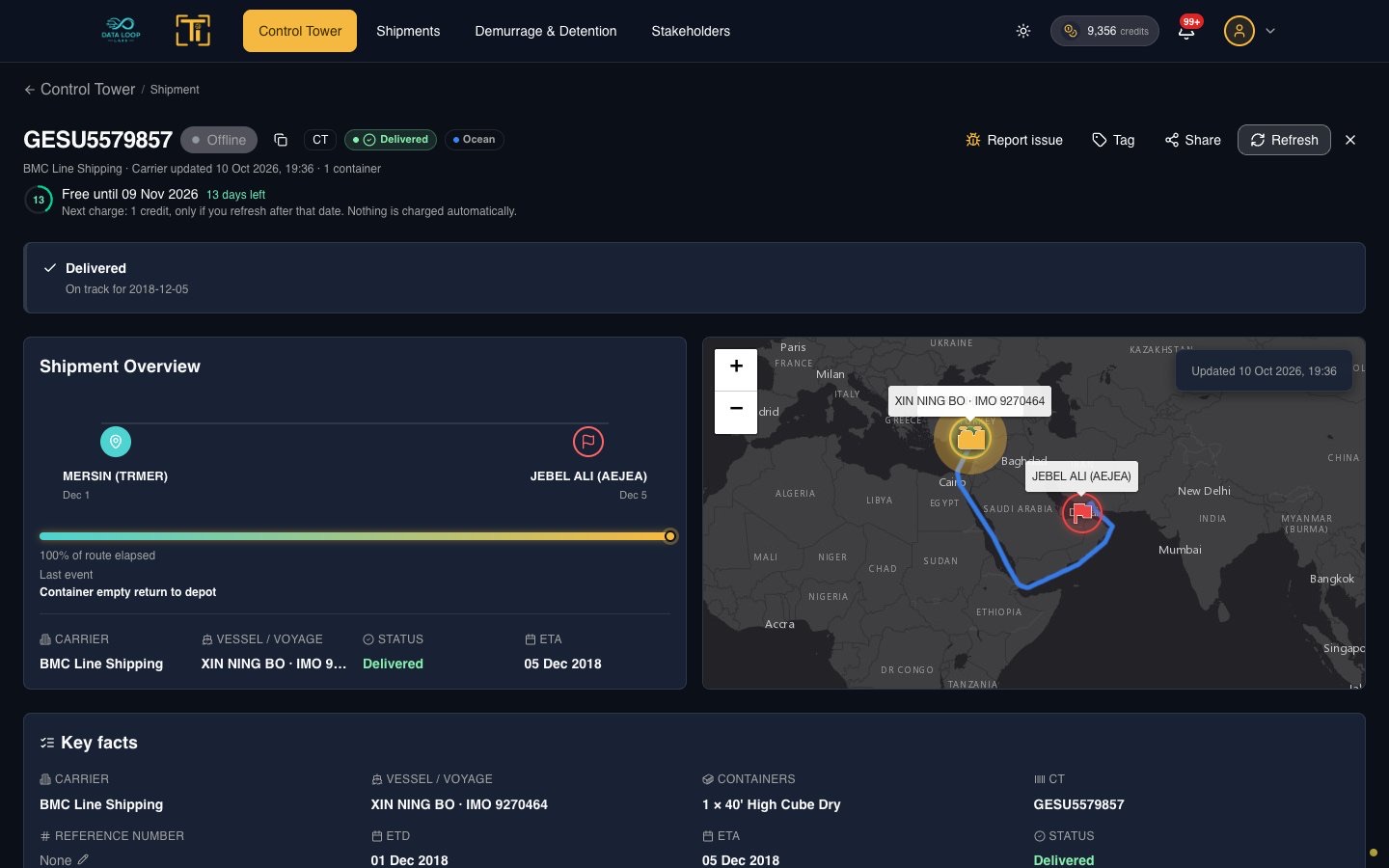Open the Control Tower tab

click(x=300, y=31)
